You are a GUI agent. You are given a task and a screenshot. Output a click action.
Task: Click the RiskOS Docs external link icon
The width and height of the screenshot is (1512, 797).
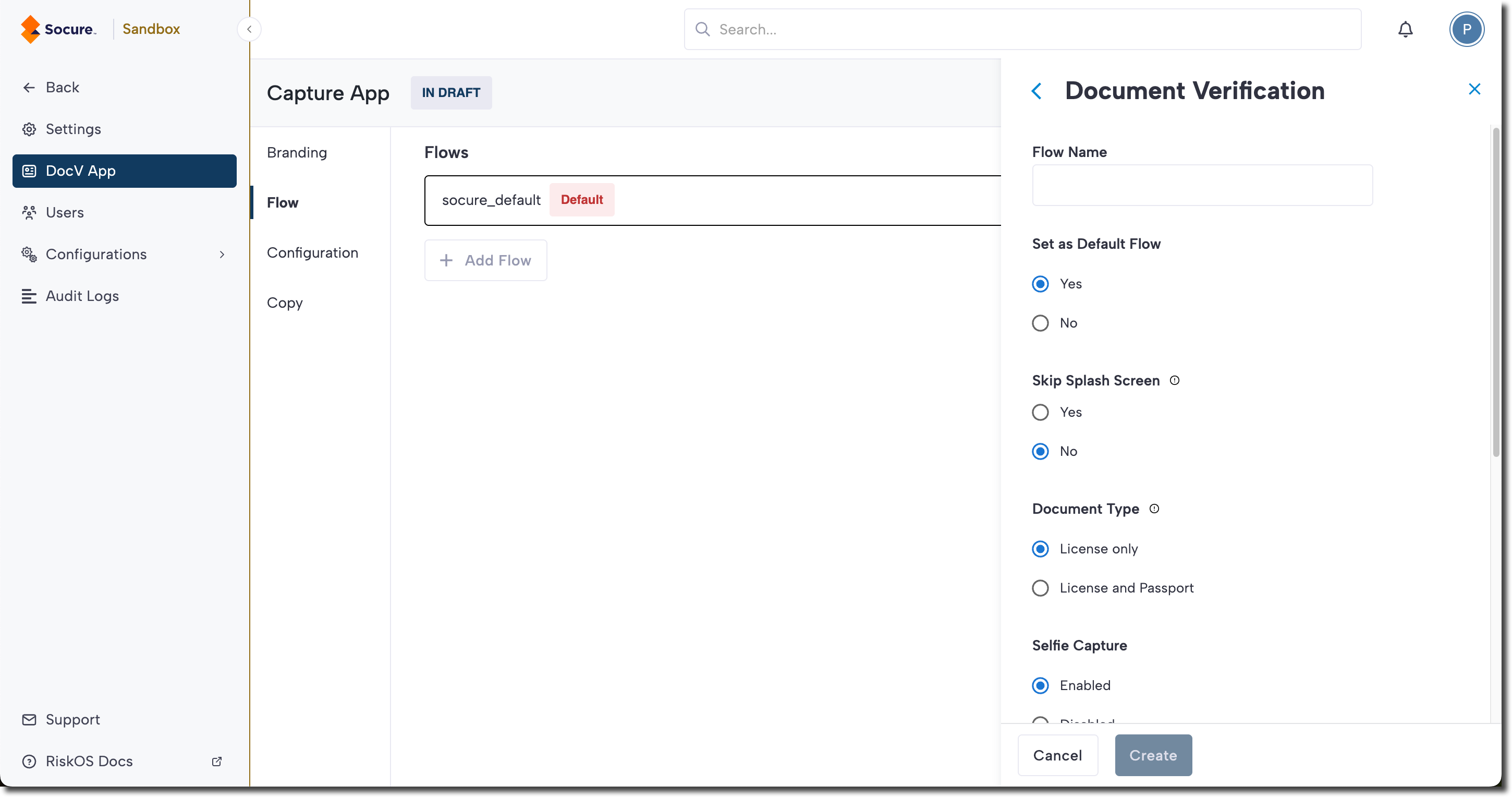coord(216,761)
